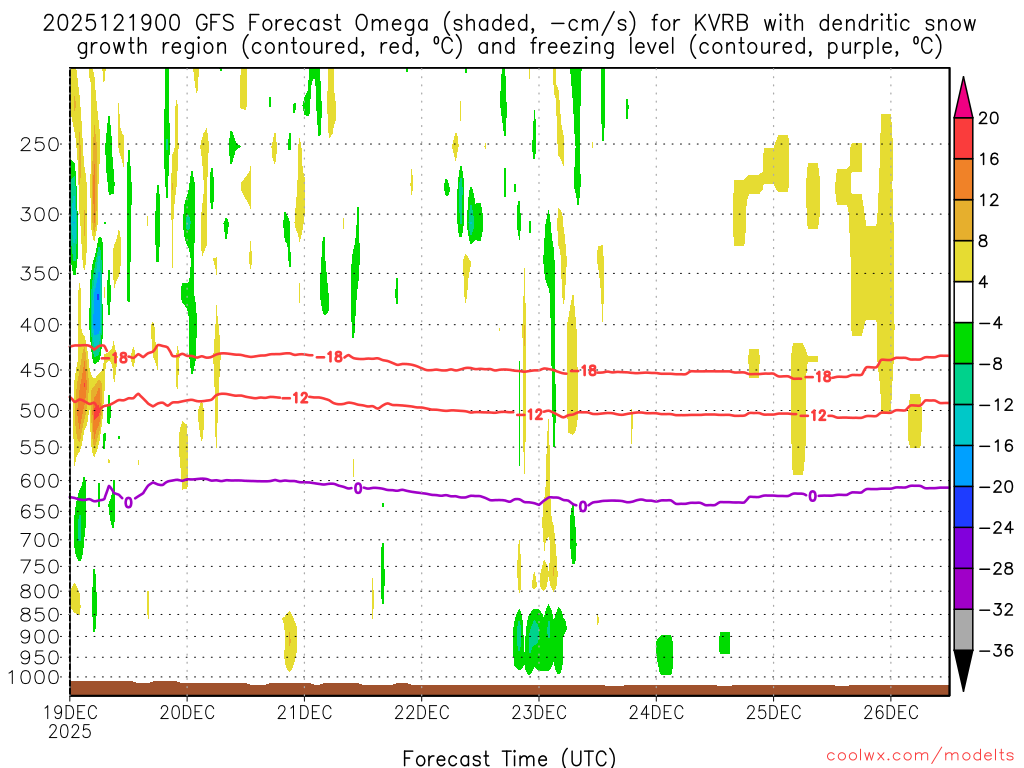The height and width of the screenshot is (768, 1024).
Task: Select the purple swatch between -24 and -28
Action: click(963, 548)
